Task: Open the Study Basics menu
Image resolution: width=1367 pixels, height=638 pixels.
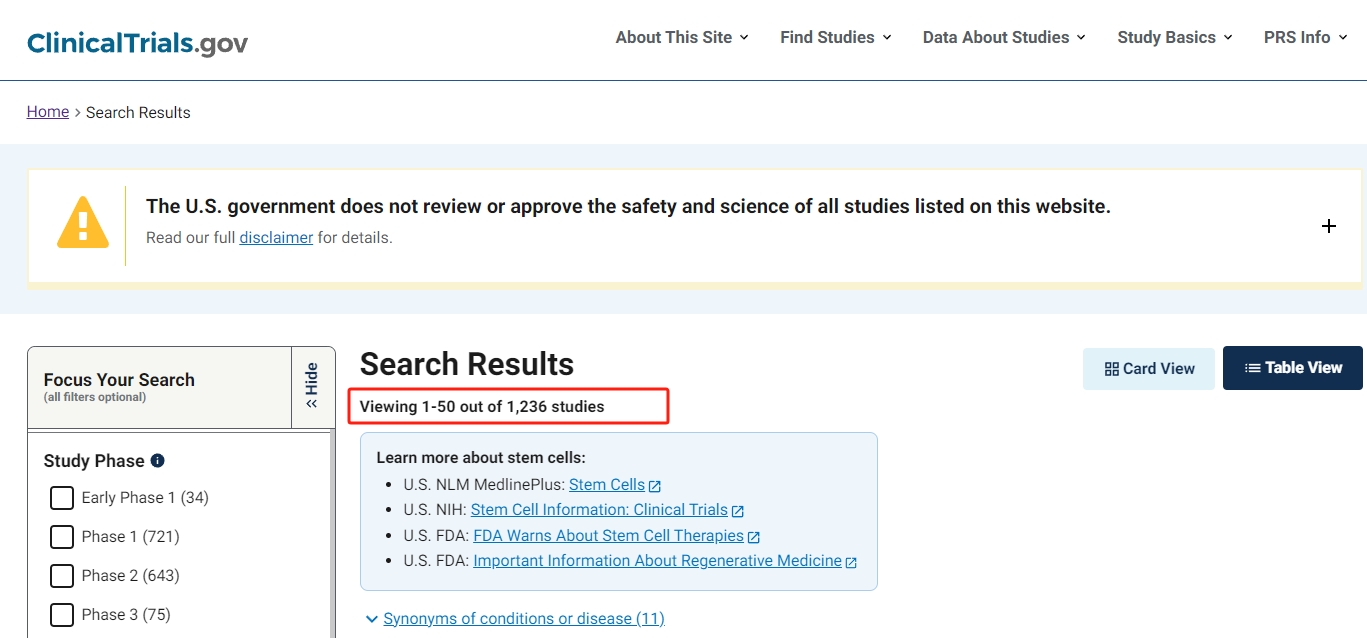Action: 1174,38
